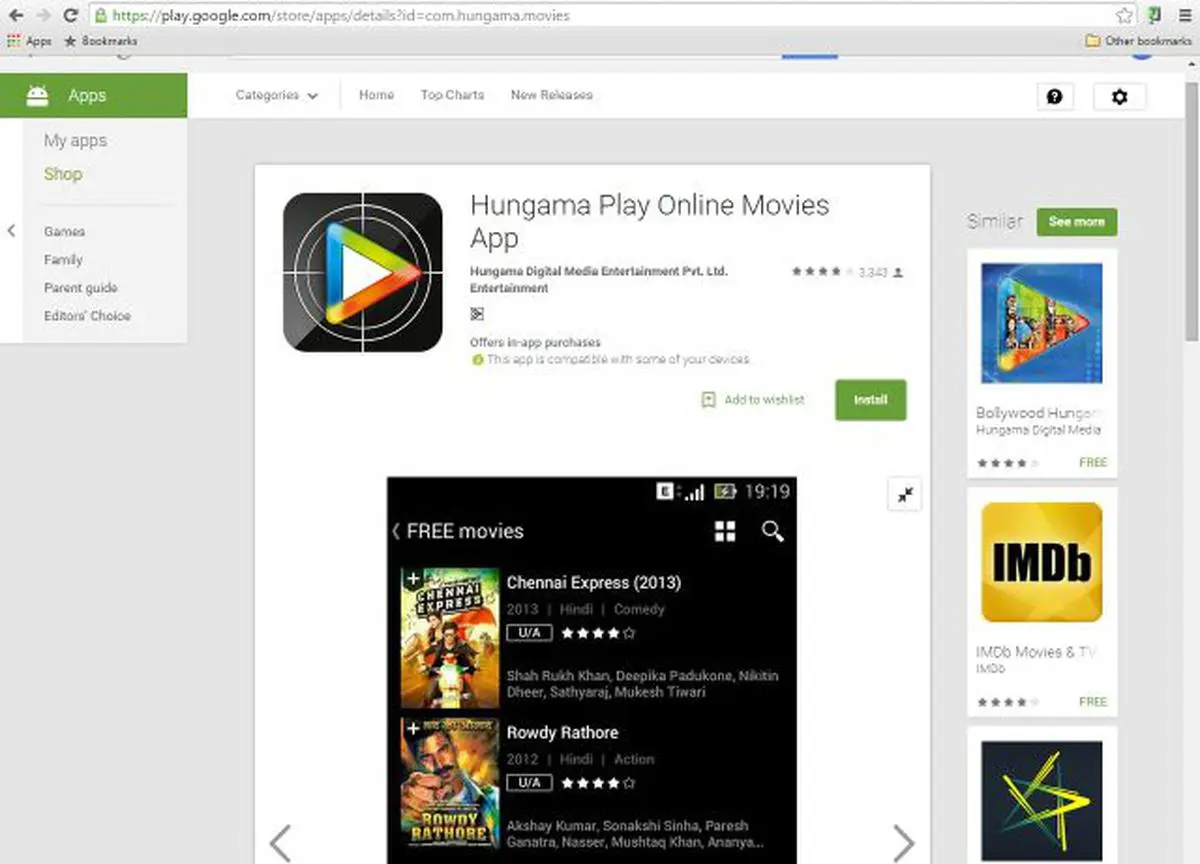Show the previous screenshot with left arrow

[x=281, y=843]
